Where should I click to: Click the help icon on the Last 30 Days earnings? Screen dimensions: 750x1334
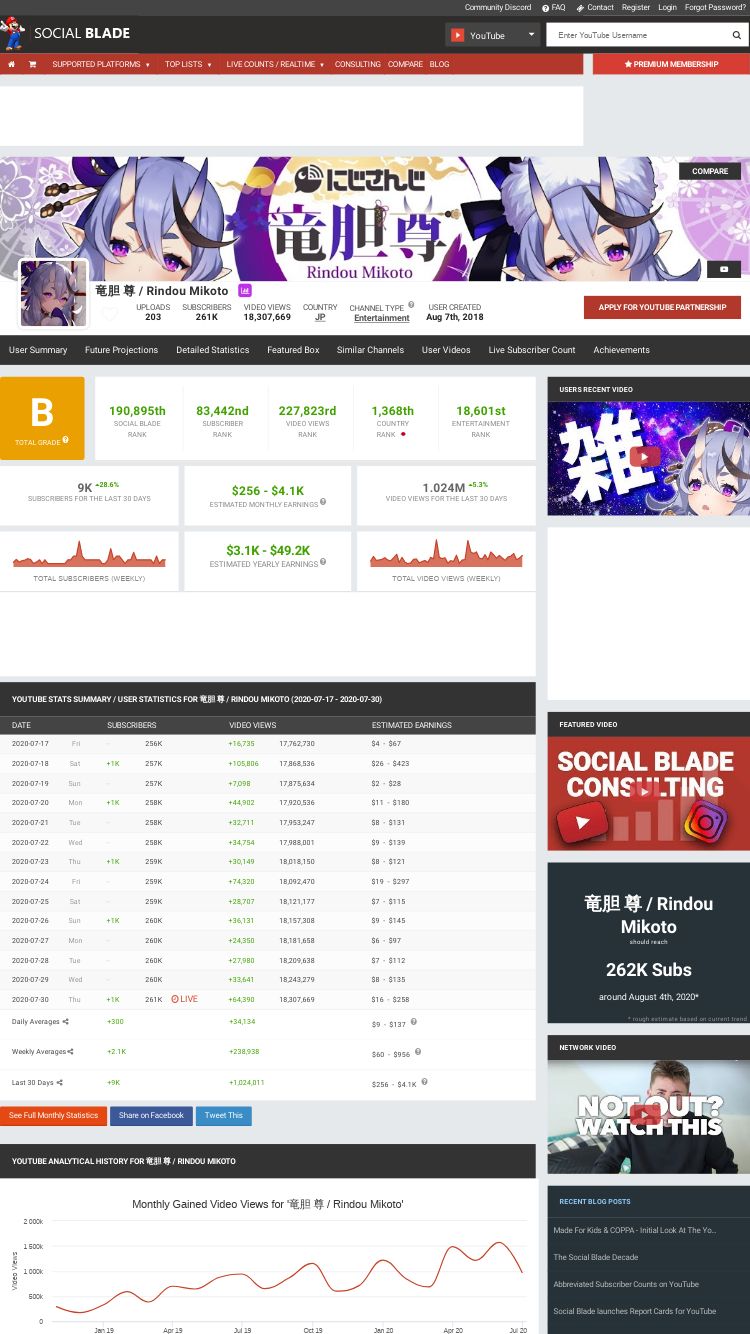pyautogui.click(x=424, y=1081)
